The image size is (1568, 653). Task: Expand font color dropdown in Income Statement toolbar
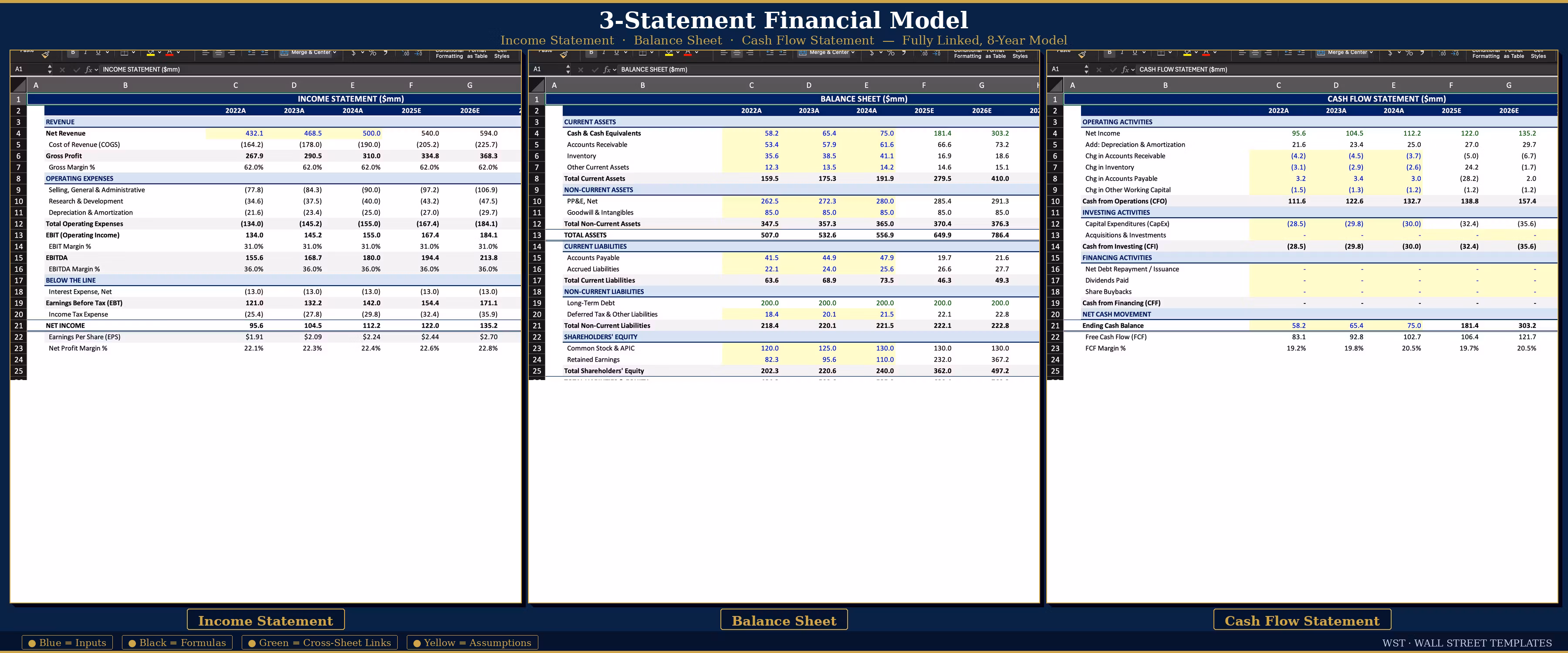point(178,52)
